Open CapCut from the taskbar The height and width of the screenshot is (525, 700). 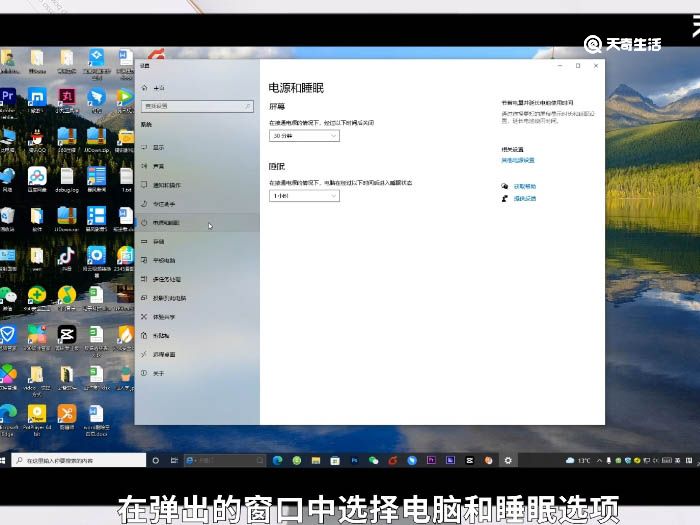[x=470, y=460]
